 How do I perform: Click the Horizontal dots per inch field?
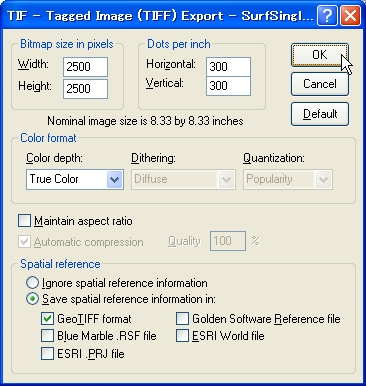[x=228, y=67]
